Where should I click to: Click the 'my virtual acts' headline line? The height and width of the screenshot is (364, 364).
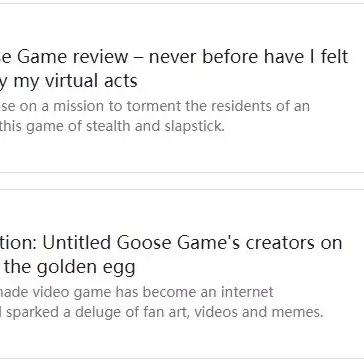(x=69, y=81)
